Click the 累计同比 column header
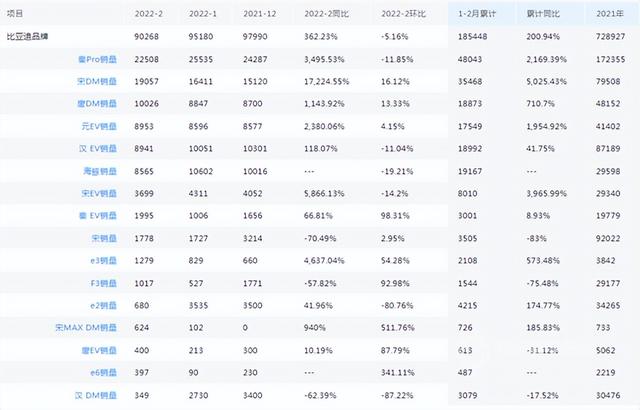 [542, 13]
